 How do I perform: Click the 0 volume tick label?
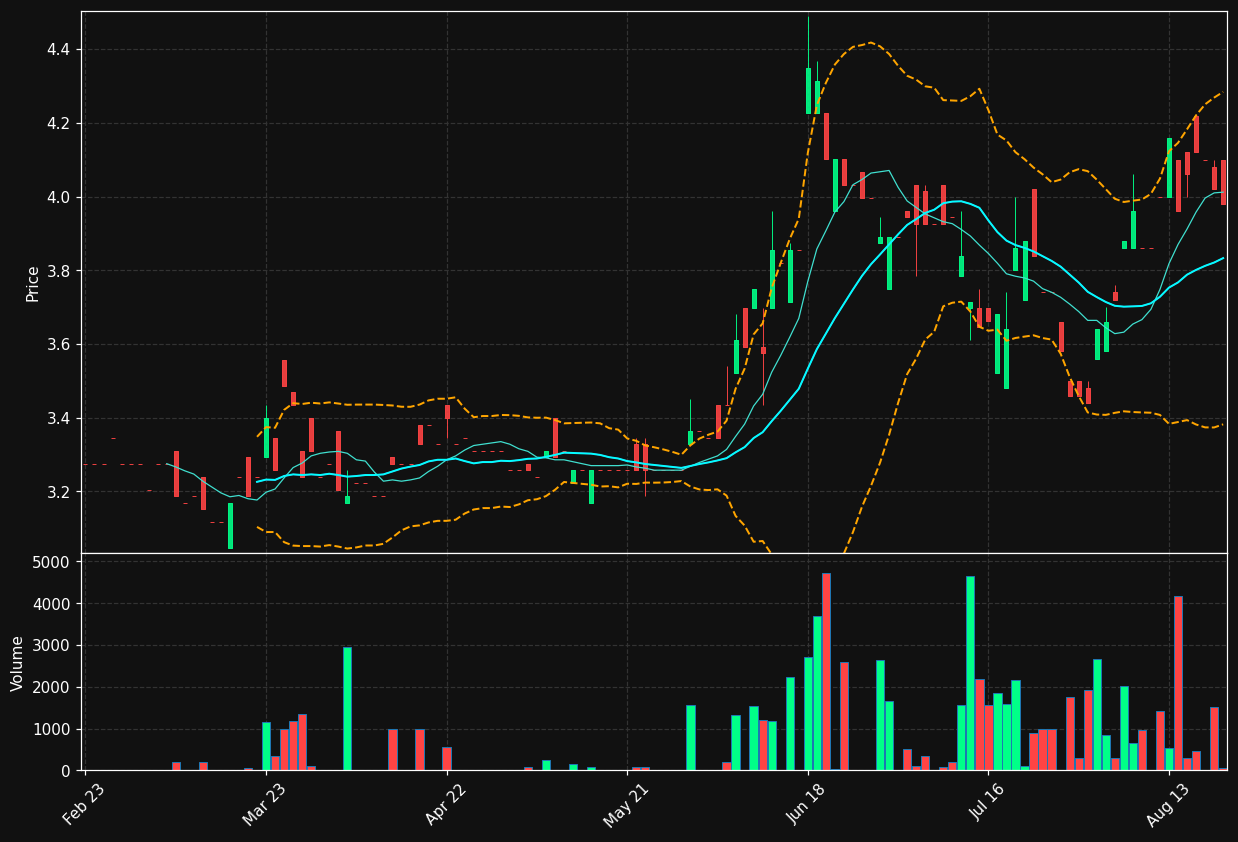[65, 771]
